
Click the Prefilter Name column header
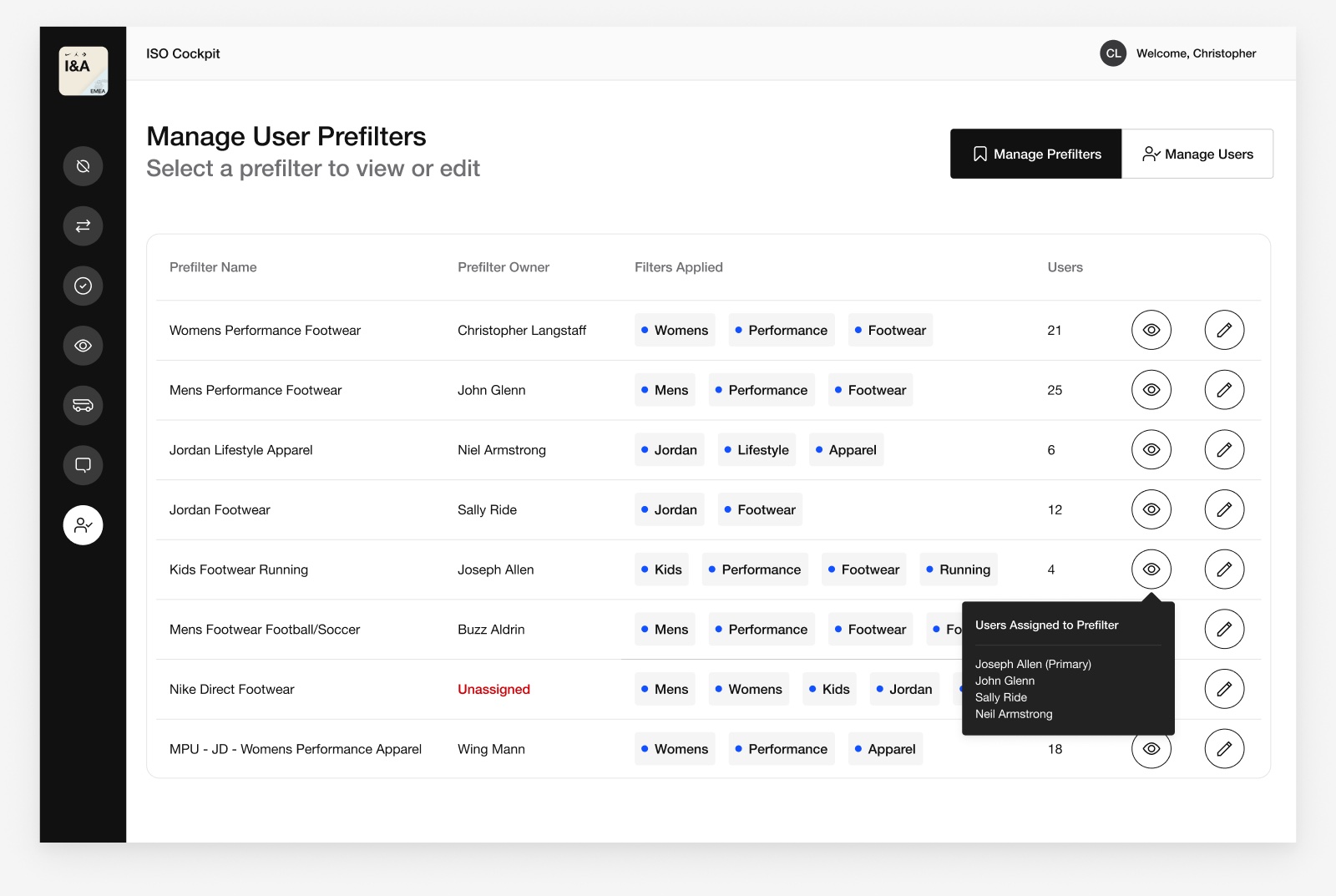click(213, 267)
